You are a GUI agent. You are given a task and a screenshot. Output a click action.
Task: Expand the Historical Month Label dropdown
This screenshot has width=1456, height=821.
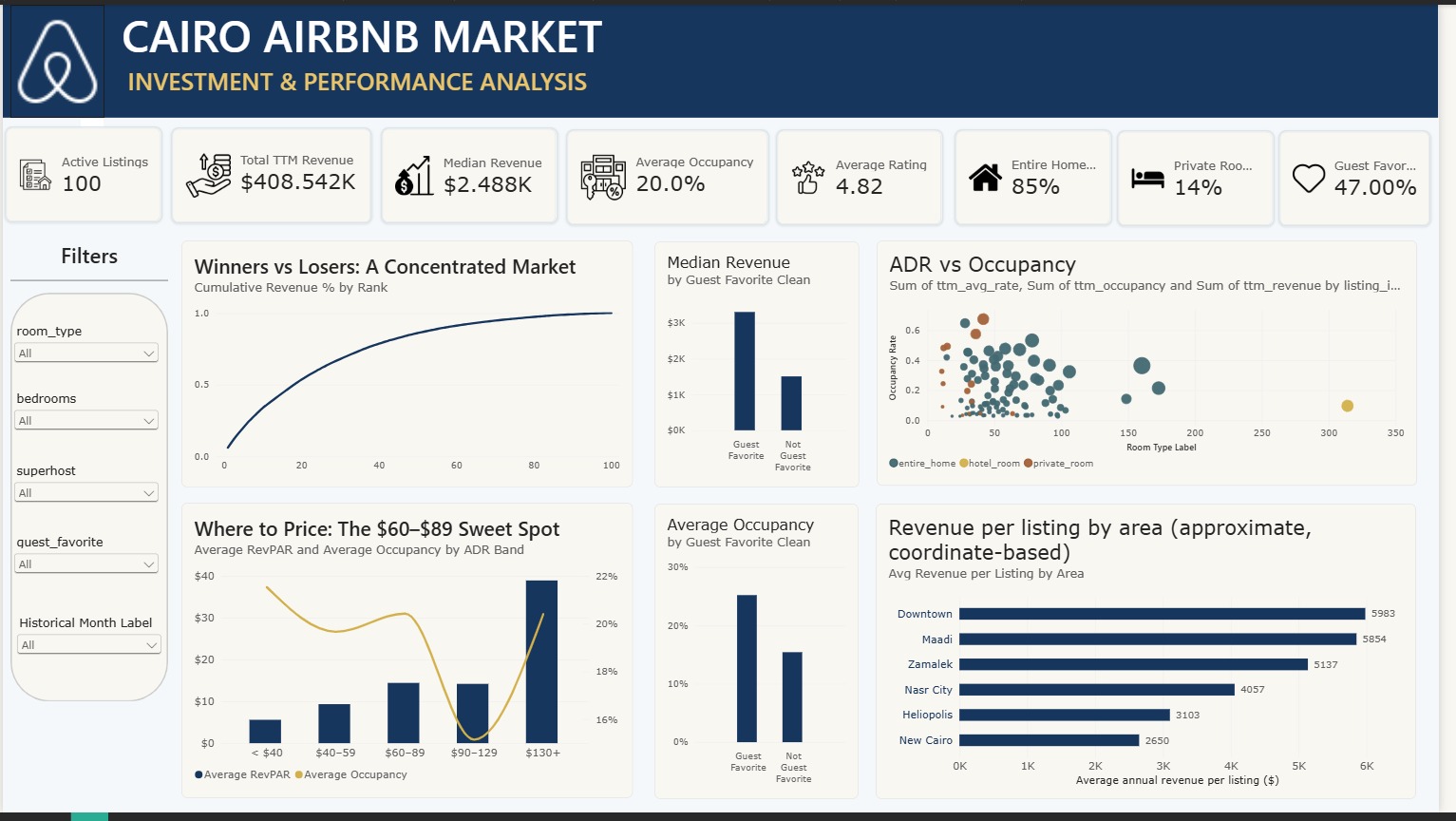click(x=89, y=645)
